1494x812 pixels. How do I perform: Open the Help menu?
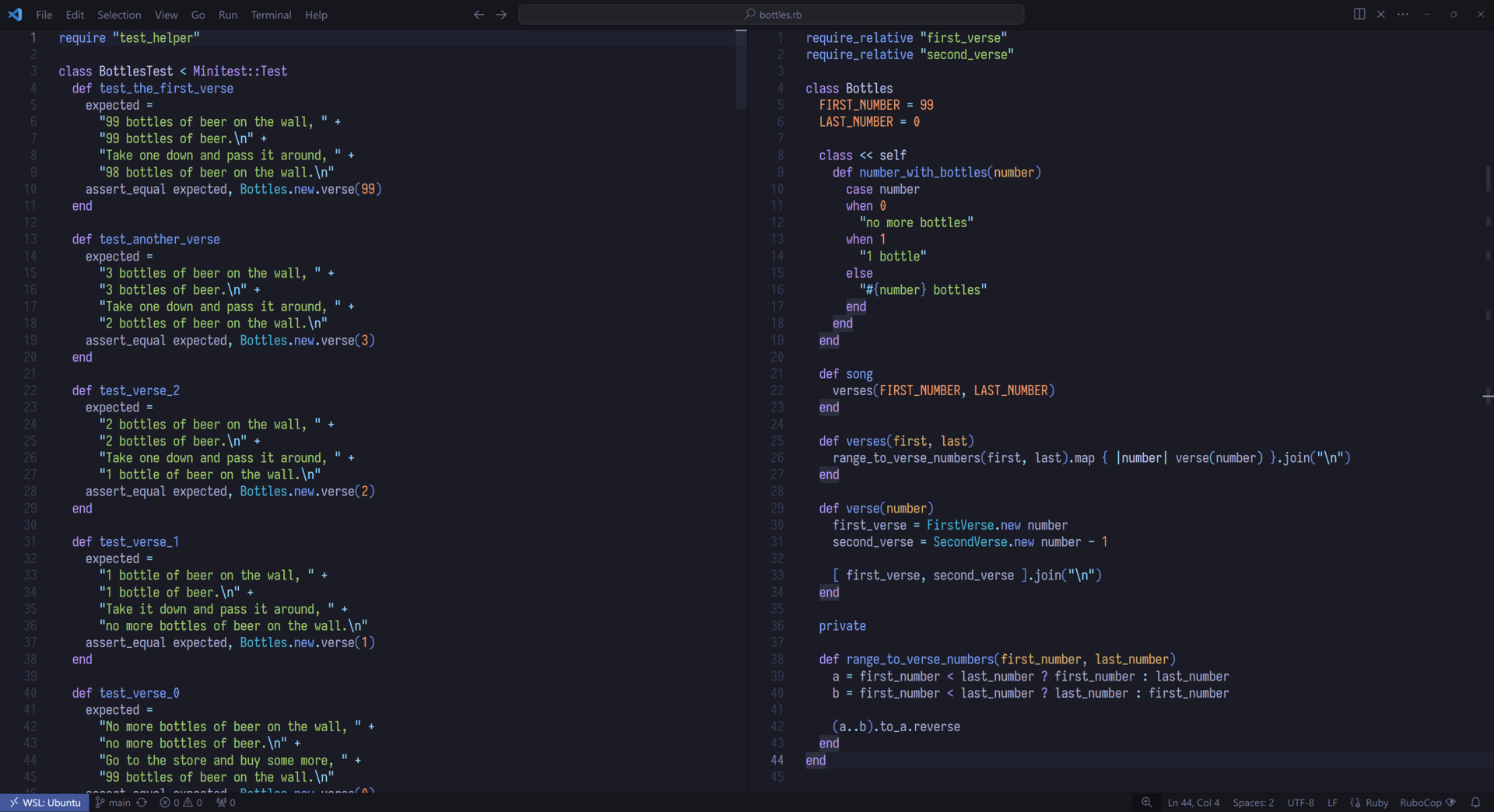[x=316, y=15]
